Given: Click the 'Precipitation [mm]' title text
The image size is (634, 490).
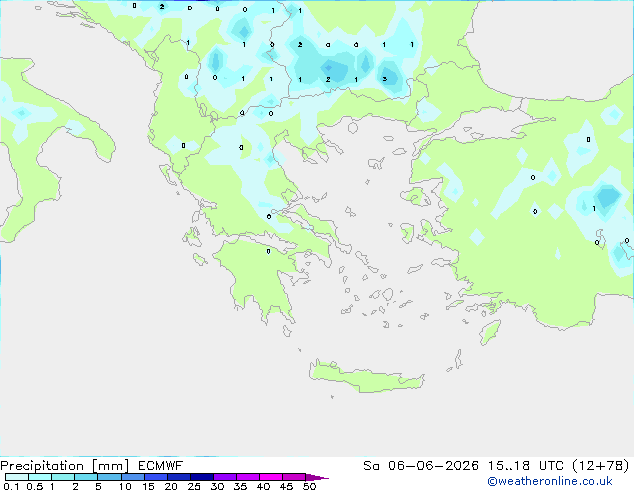Looking at the screenshot, I should click(x=65, y=466).
